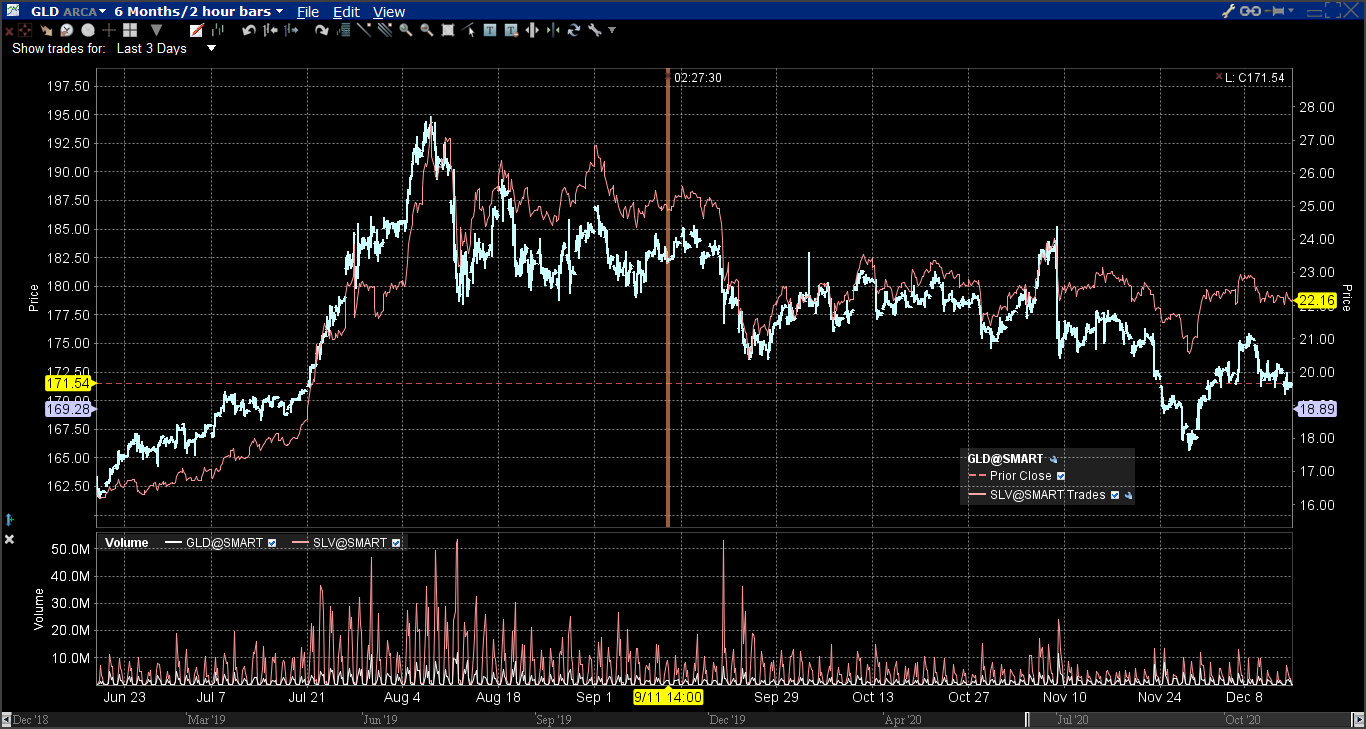Click the chain link window grouping icon
1366x729 pixels.
pyautogui.click(x=1250, y=11)
